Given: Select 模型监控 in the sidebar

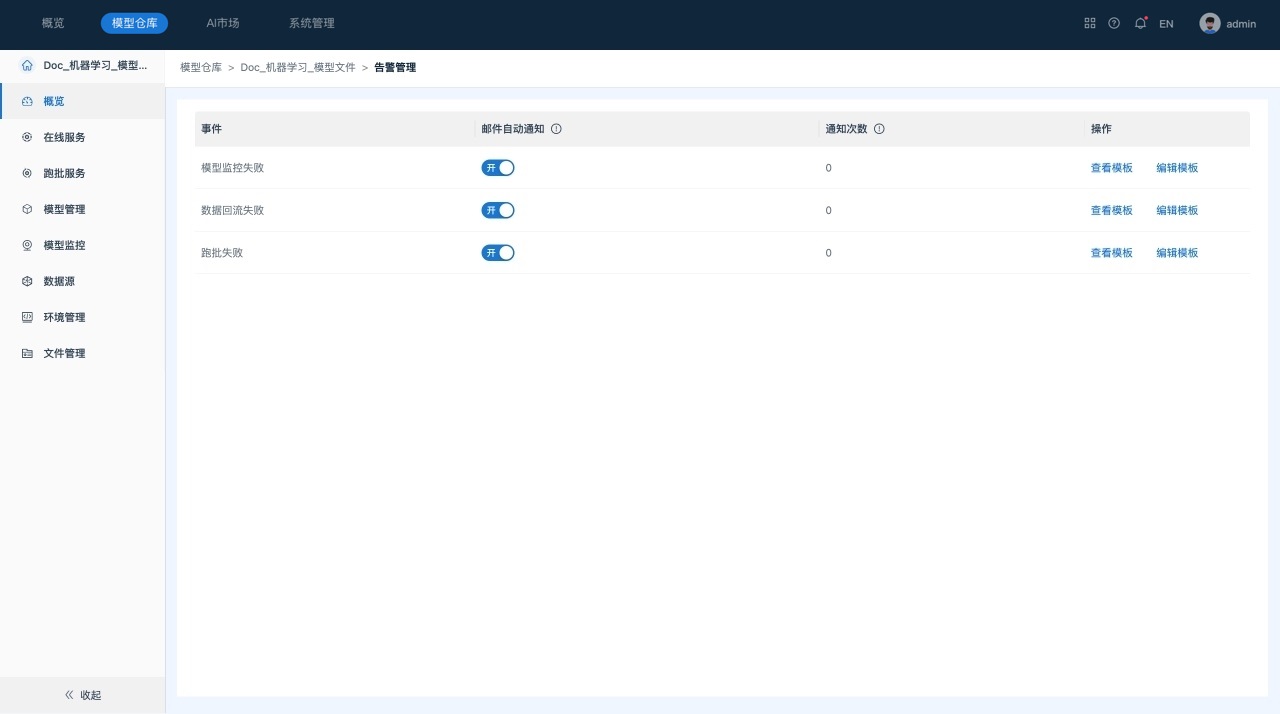Looking at the screenshot, I should click(x=64, y=245).
